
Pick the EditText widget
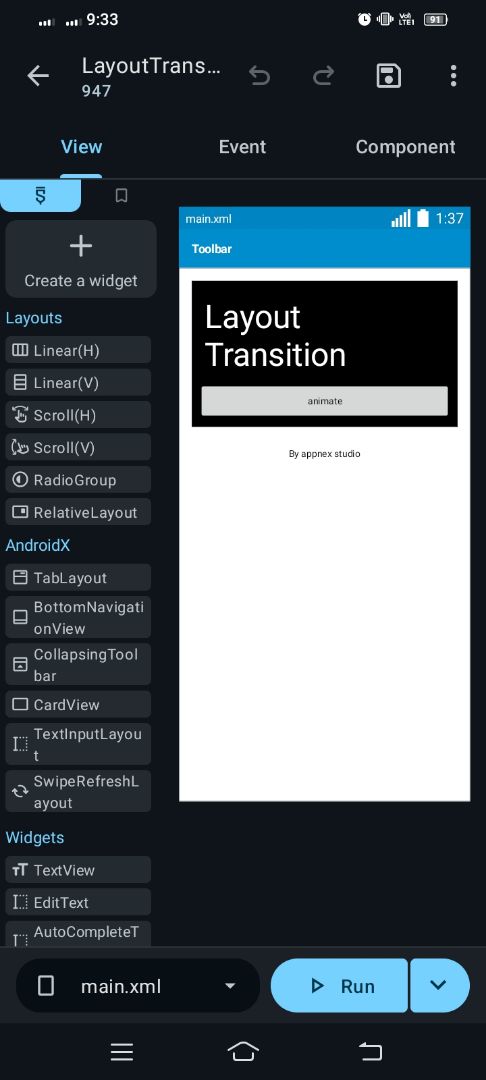tap(78, 902)
